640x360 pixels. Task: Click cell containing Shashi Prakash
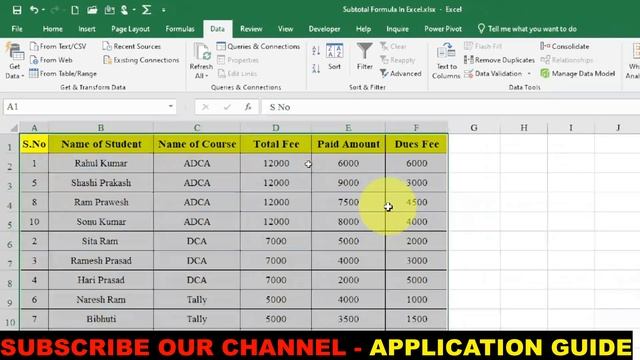(101, 182)
